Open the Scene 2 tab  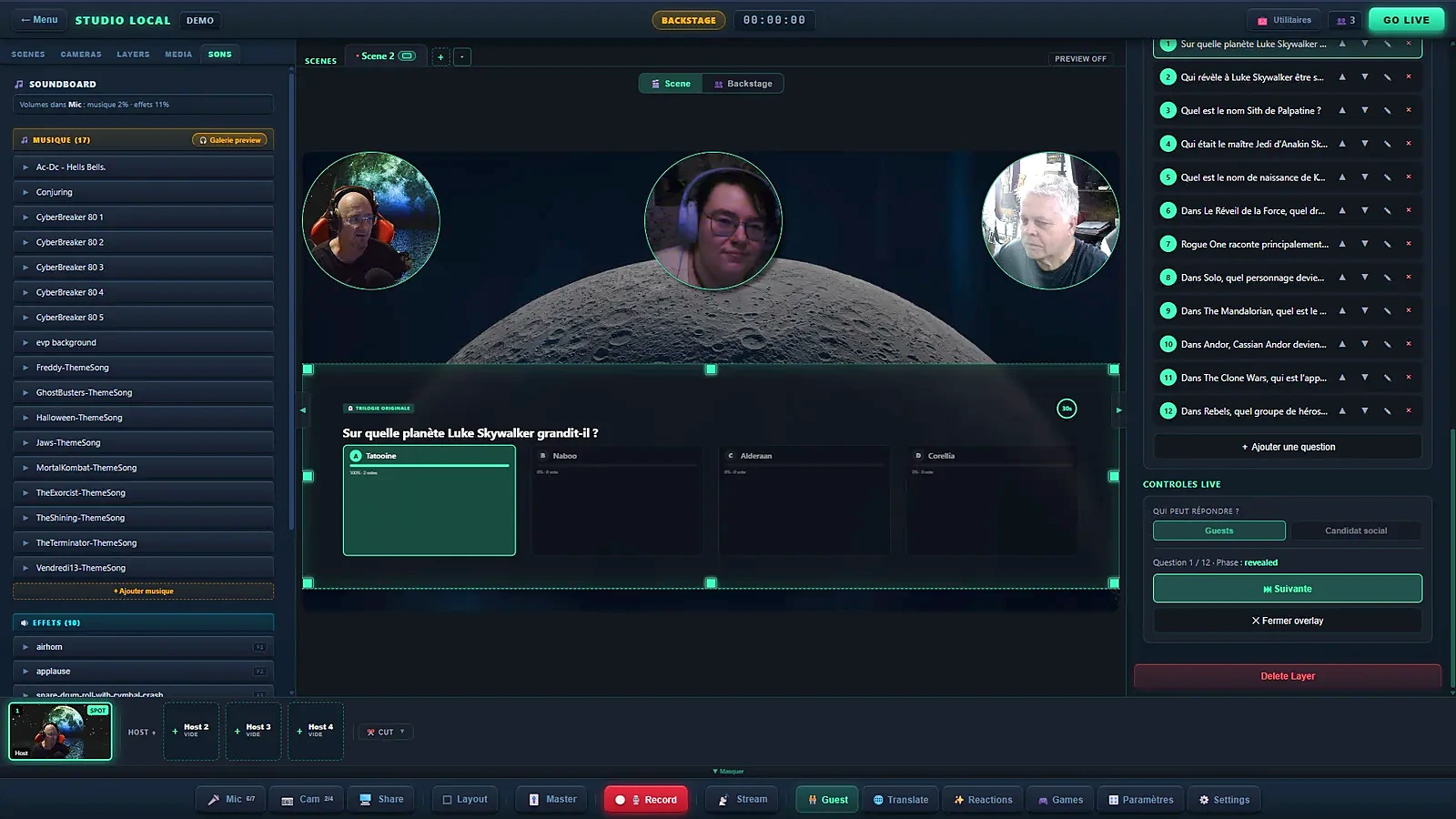click(386, 56)
